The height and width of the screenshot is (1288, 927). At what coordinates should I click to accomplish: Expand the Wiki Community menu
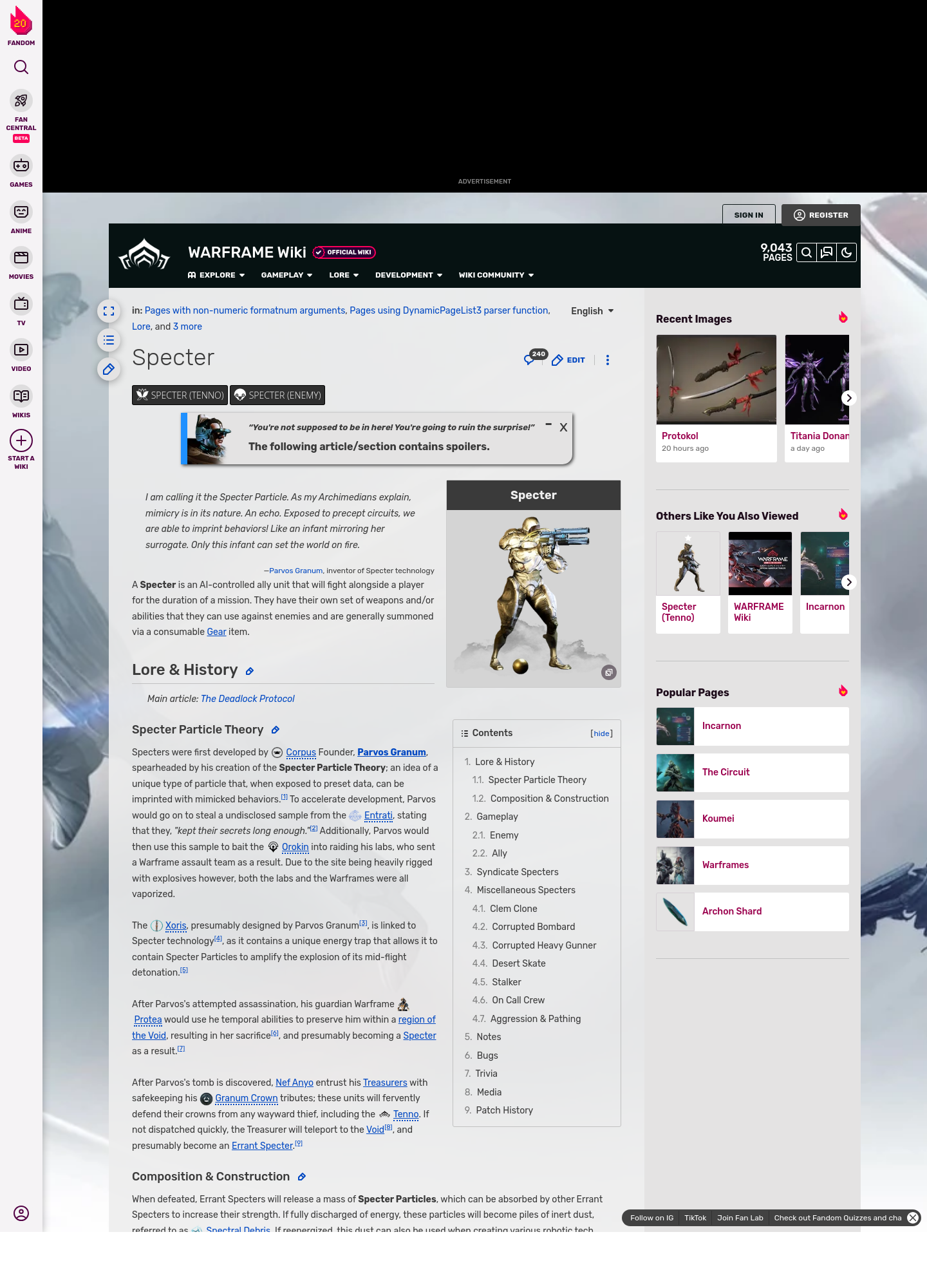click(496, 275)
